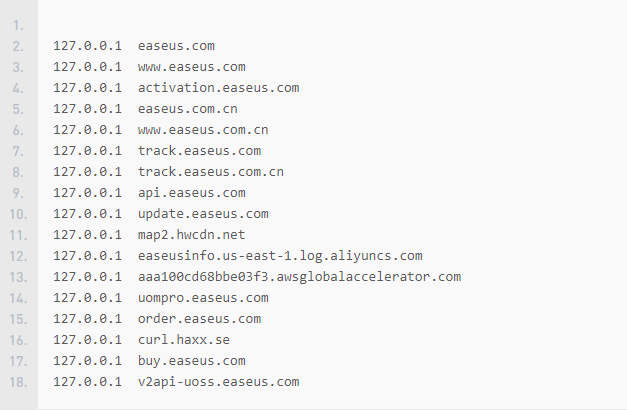The image size is (627, 410).
Task: Click line number 18 in gutter
Action: 18,381
